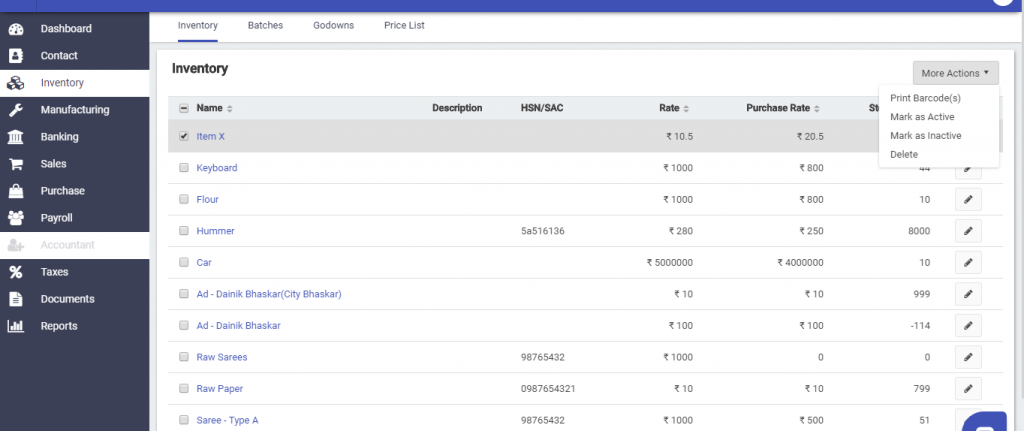
Task: Choose Print Barcode(s) from menu
Action: tap(925, 98)
